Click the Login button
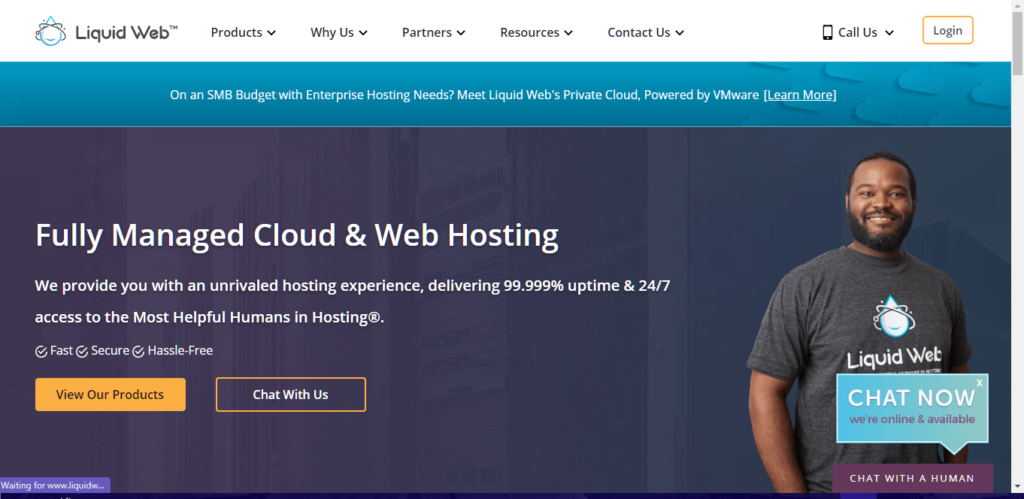1024x499 pixels. click(948, 30)
